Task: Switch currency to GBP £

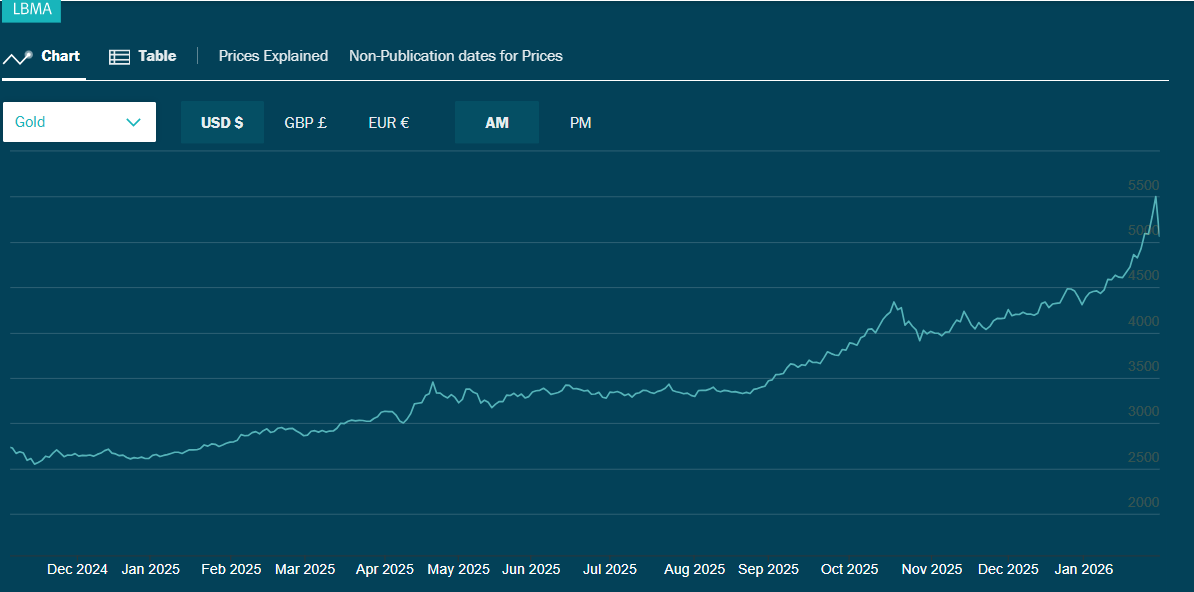Action: pyautogui.click(x=305, y=122)
